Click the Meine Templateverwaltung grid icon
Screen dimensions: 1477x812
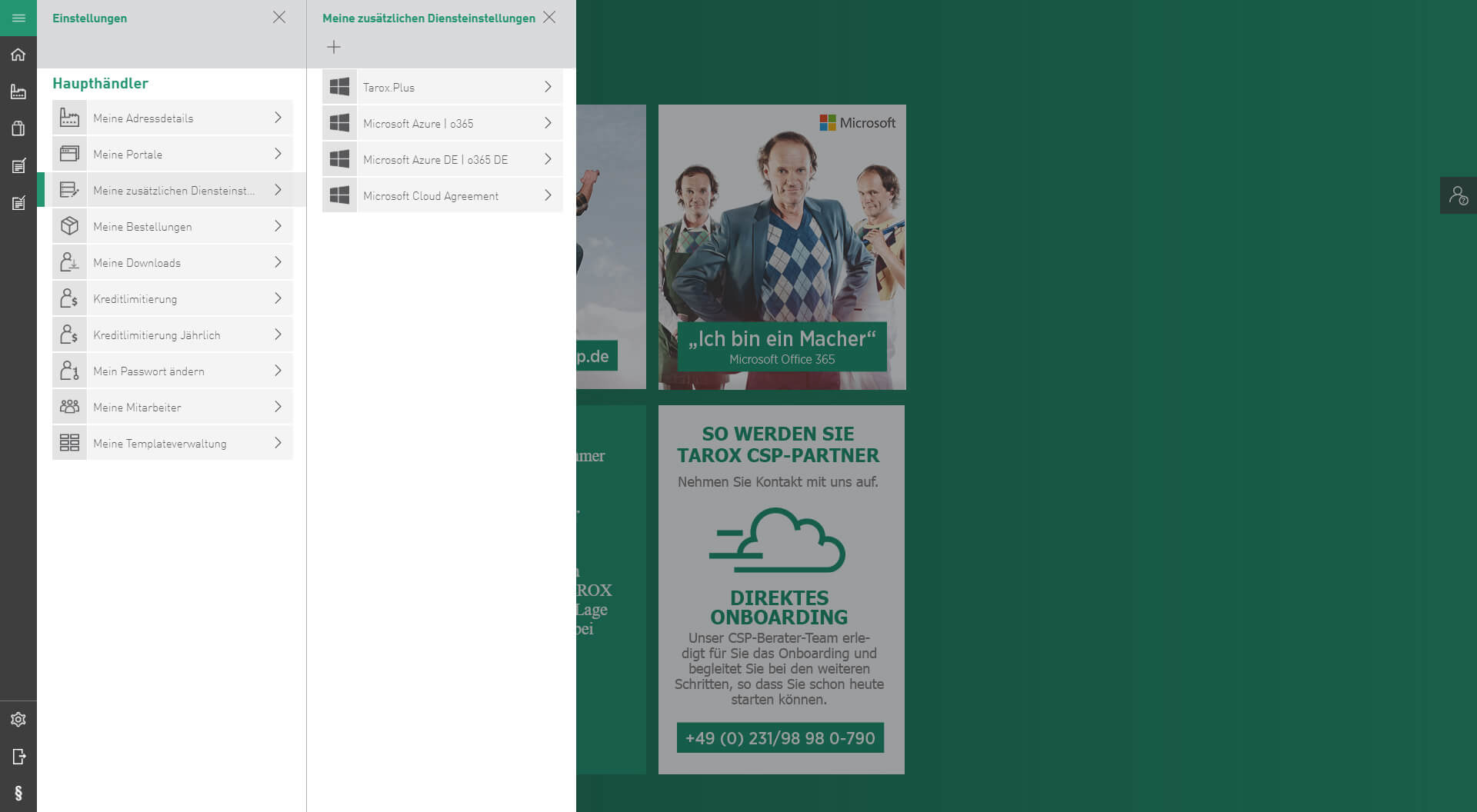coord(69,443)
